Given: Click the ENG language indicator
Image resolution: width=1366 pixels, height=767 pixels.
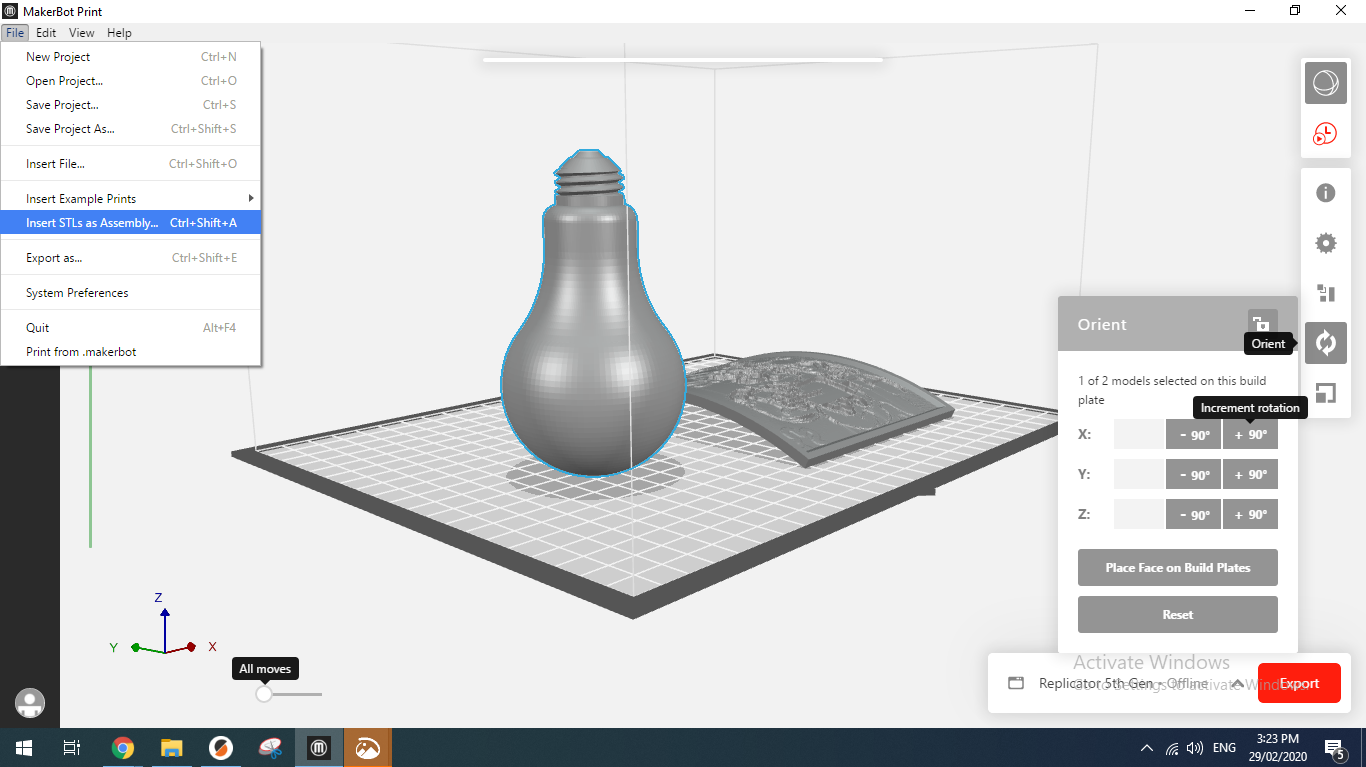Looking at the screenshot, I should point(1224,748).
